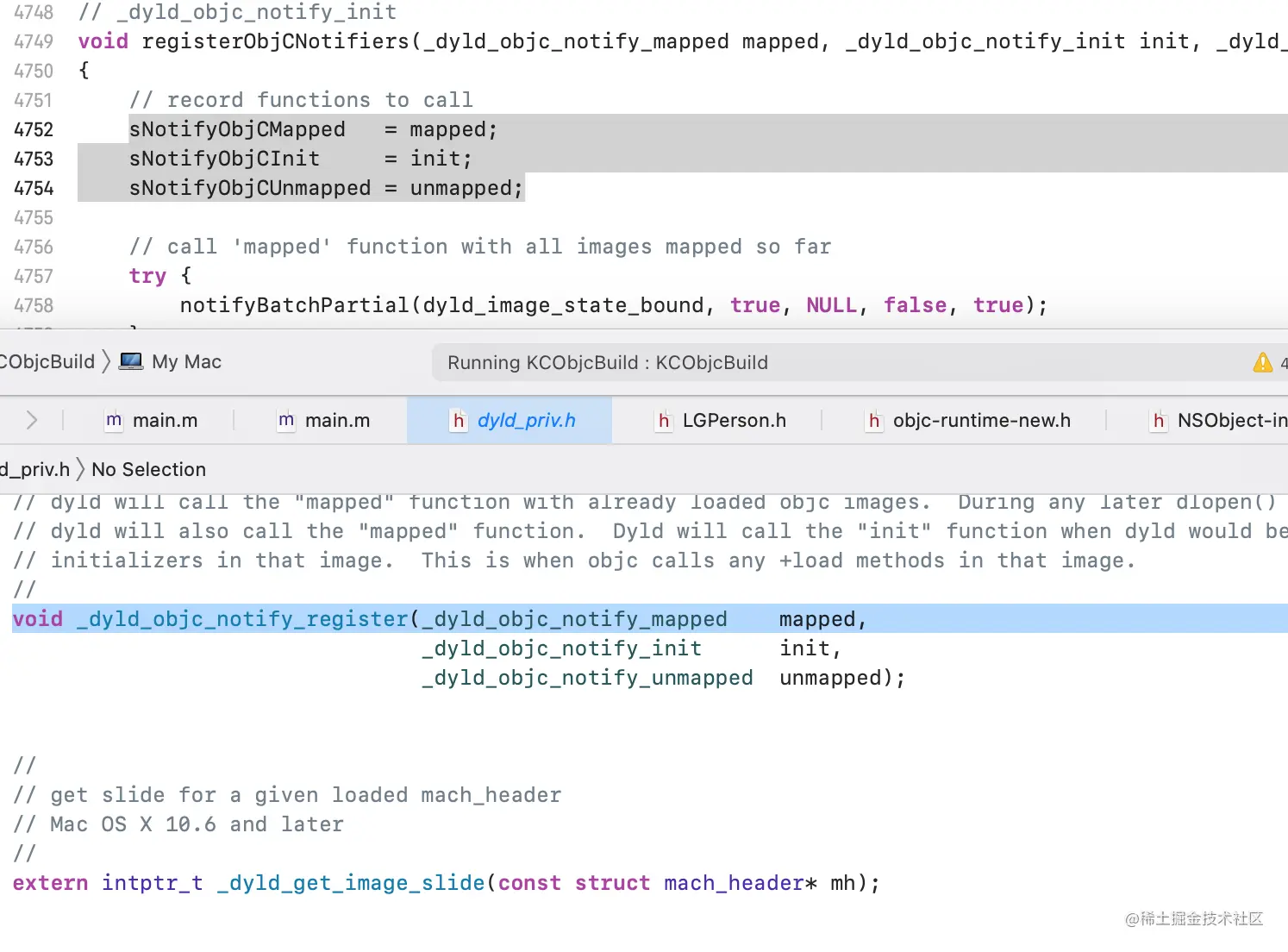Switch to the objc-runtime-new.h tab
Viewport: 1288px width, 952px height.
967,421
